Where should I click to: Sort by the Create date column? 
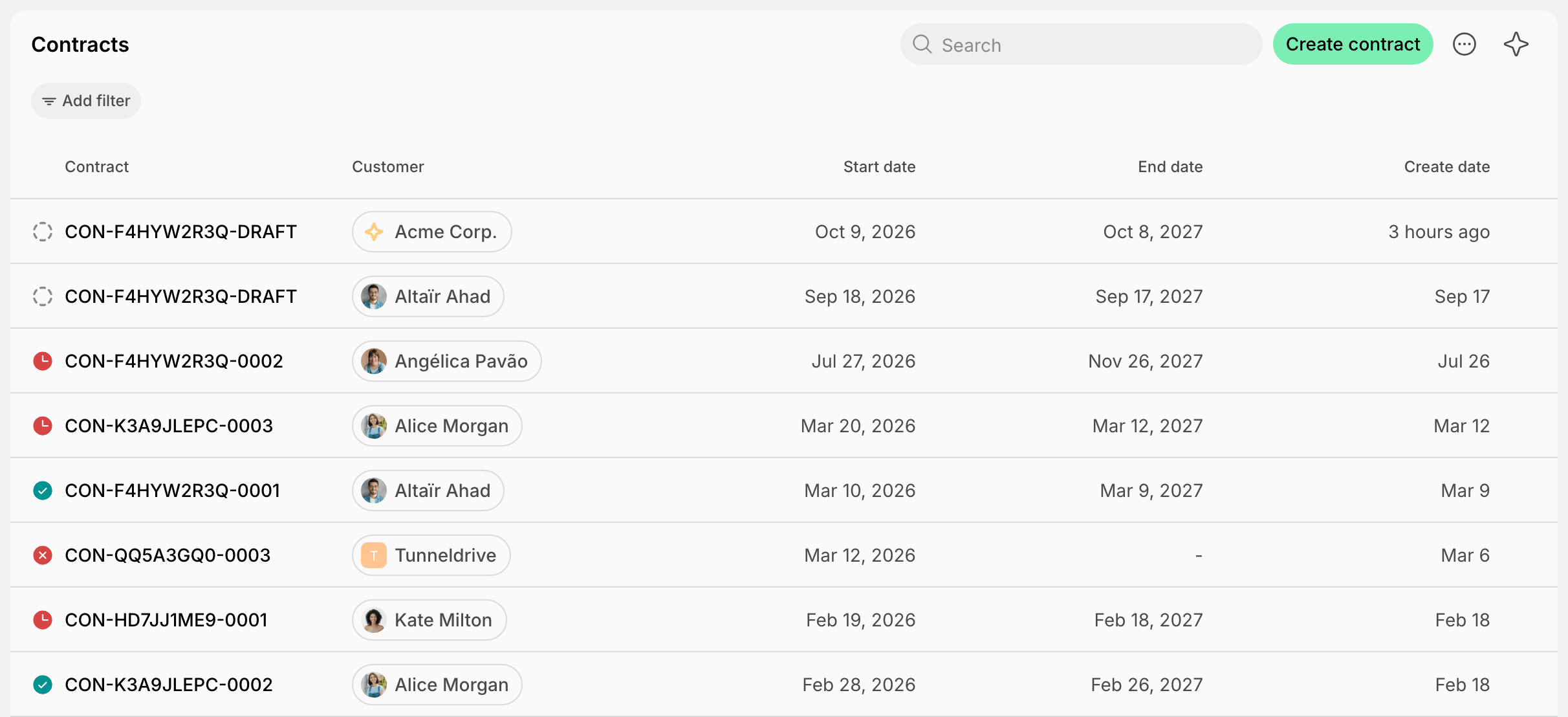[1447, 167]
